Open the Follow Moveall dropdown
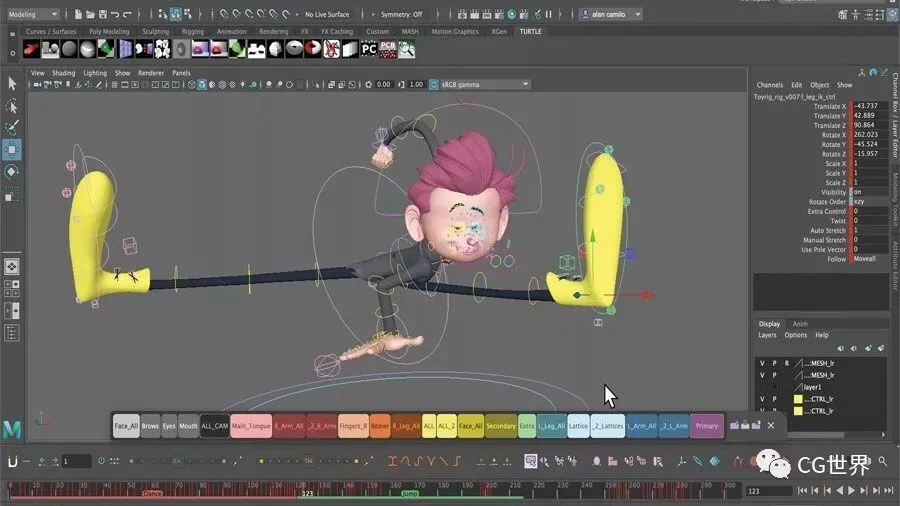The image size is (900, 506). tap(870, 259)
